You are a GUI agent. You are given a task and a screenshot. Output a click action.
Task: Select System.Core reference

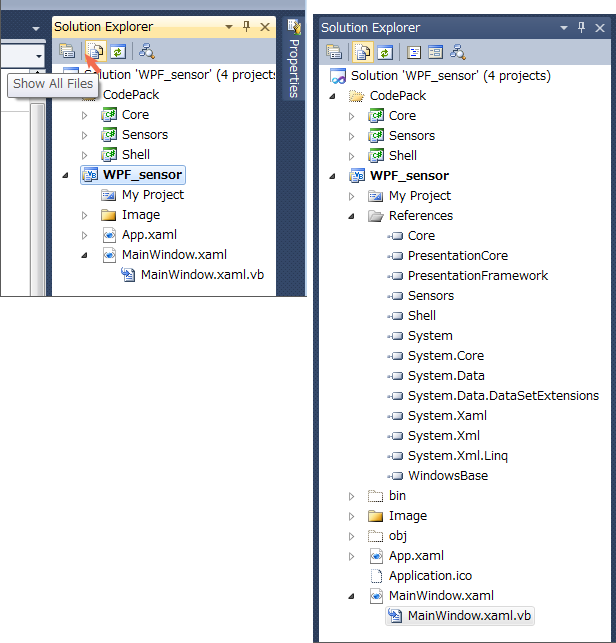(446, 356)
